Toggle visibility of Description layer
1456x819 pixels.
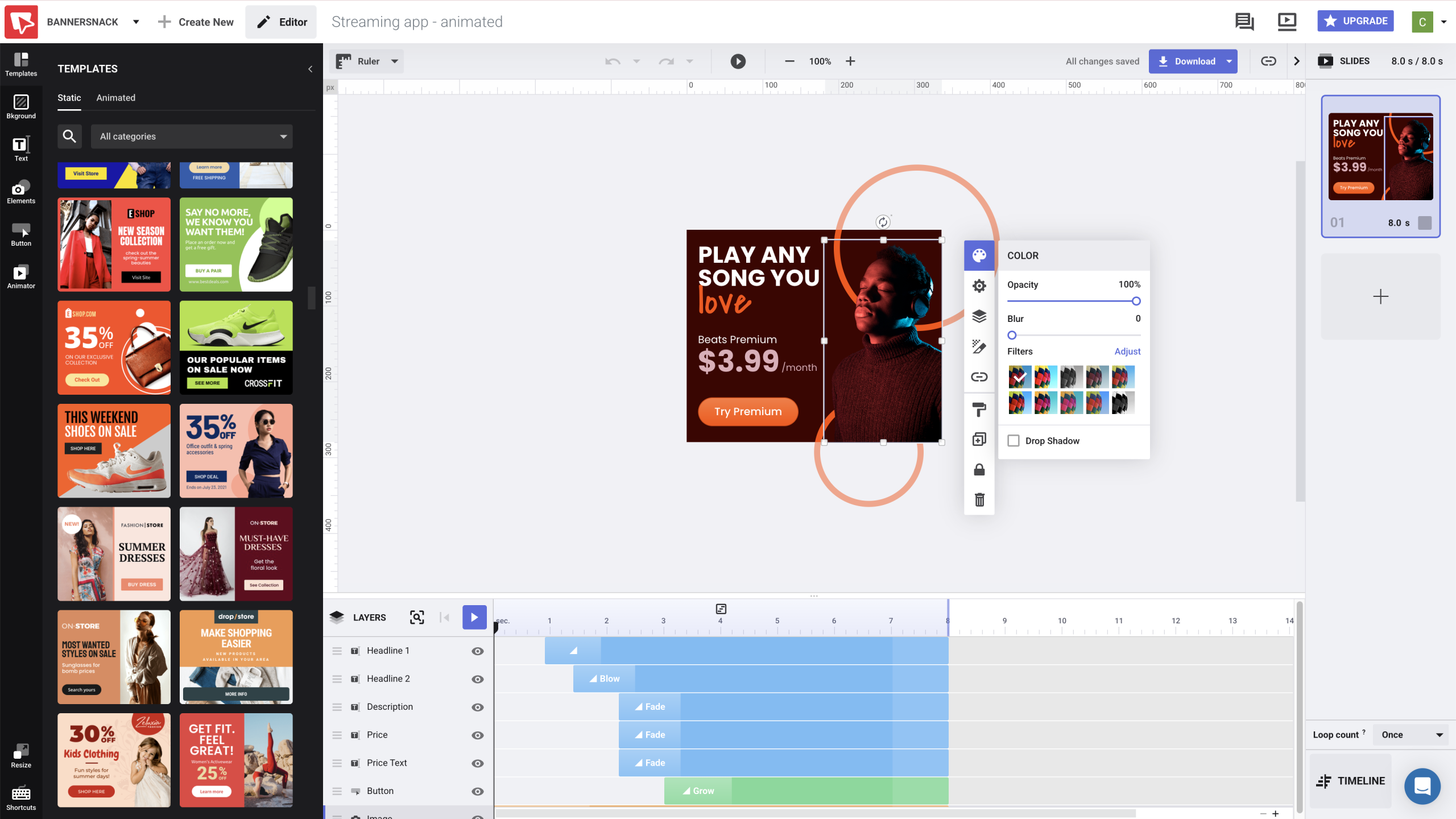pyautogui.click(x=478, y=707)
